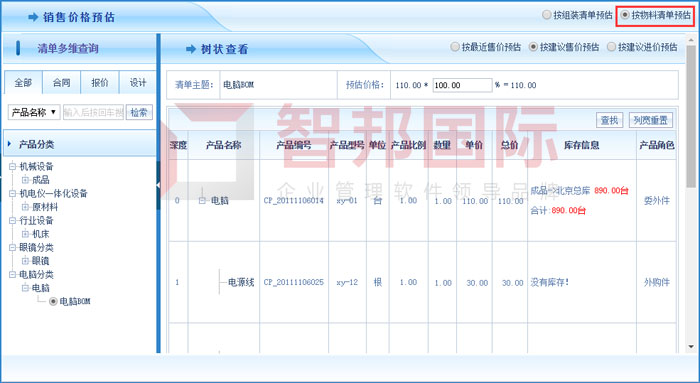700x383 pixels.
Task: Click the blue arrow icon beside 销售价格预估
Action: 33,17
